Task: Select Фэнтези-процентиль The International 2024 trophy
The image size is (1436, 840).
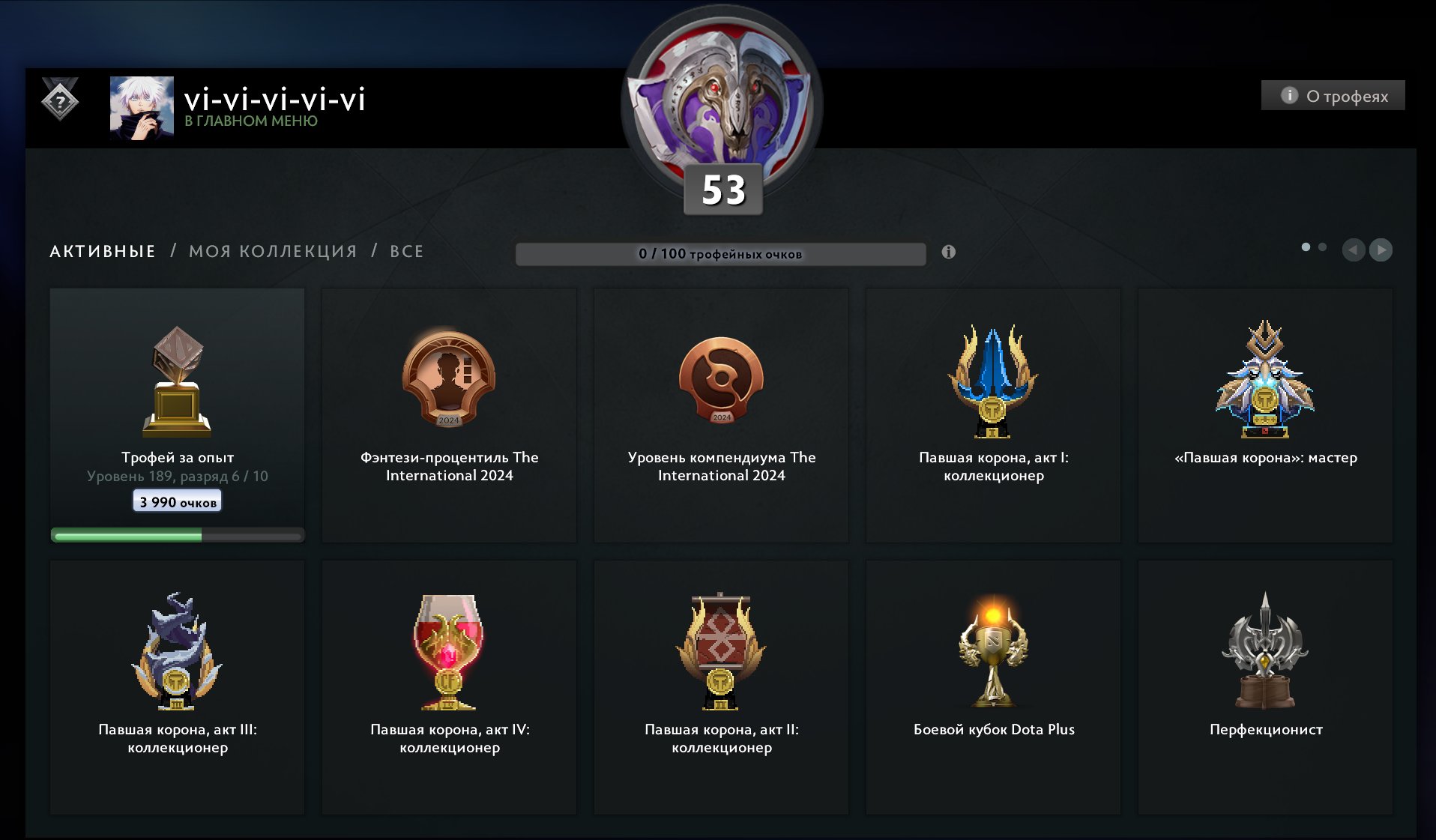Action: click(449, 415)
